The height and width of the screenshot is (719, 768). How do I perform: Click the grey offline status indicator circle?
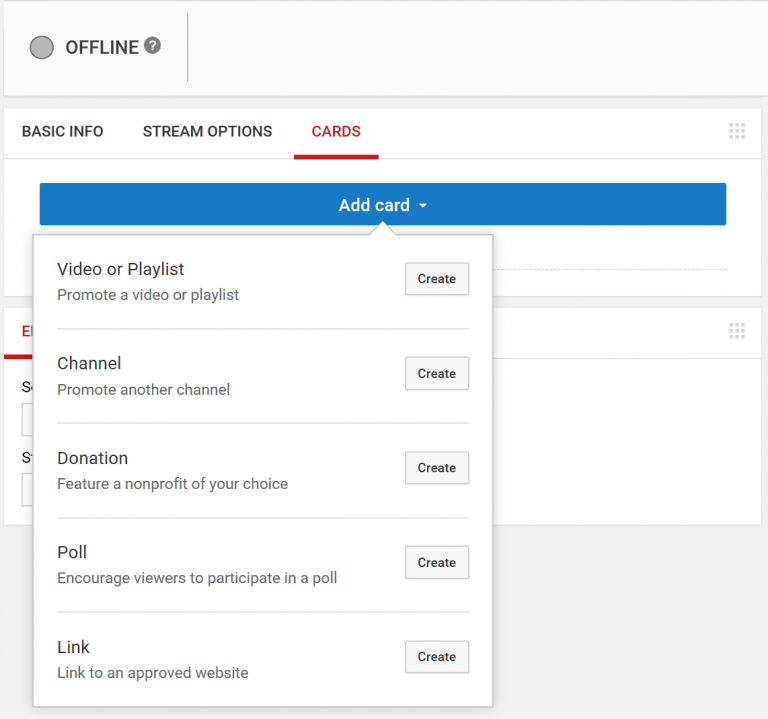42,48
